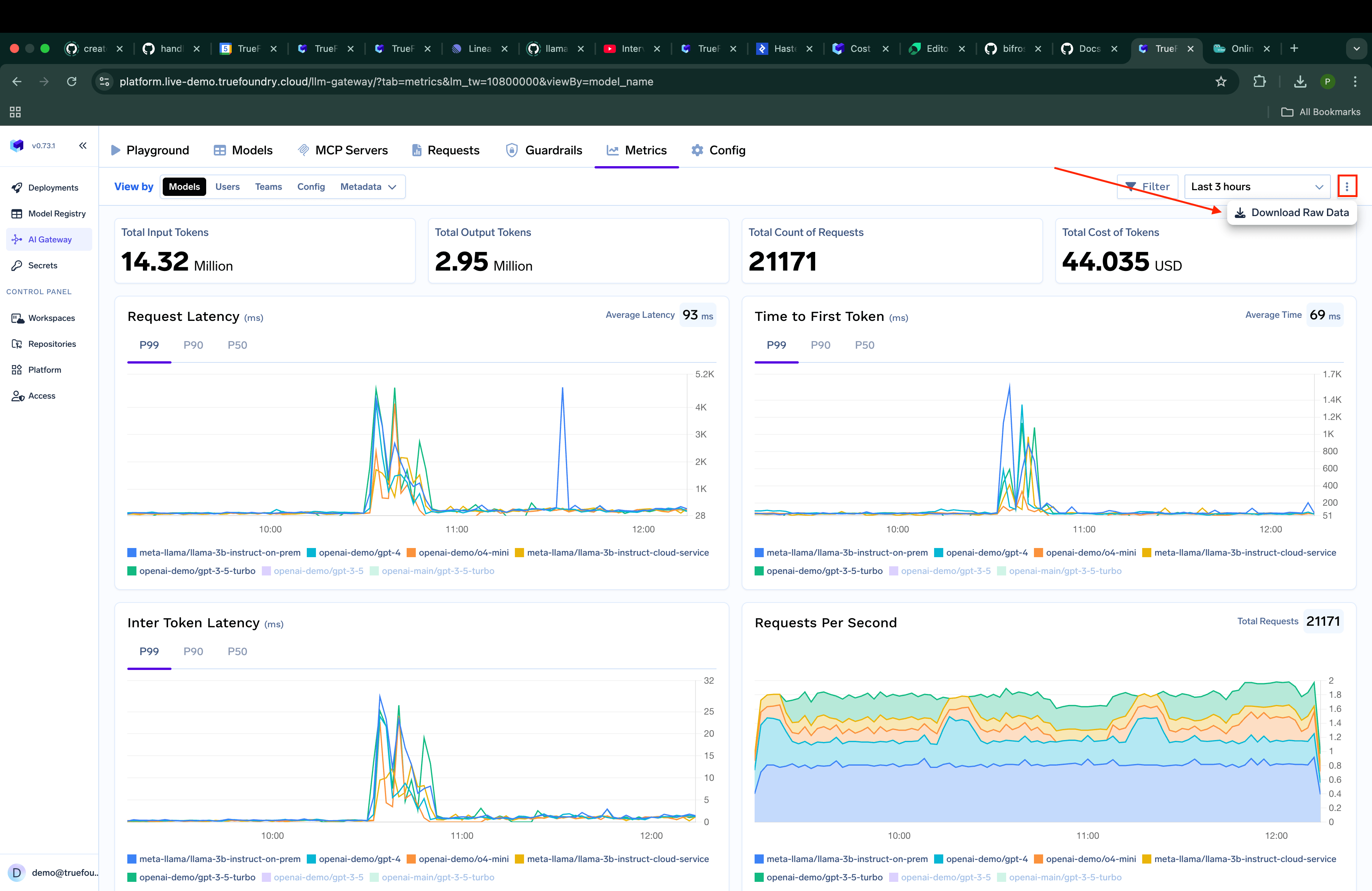The image size is (1372, 891).
Task: Open MCP Servers tab
Action: tap(342, 151)
